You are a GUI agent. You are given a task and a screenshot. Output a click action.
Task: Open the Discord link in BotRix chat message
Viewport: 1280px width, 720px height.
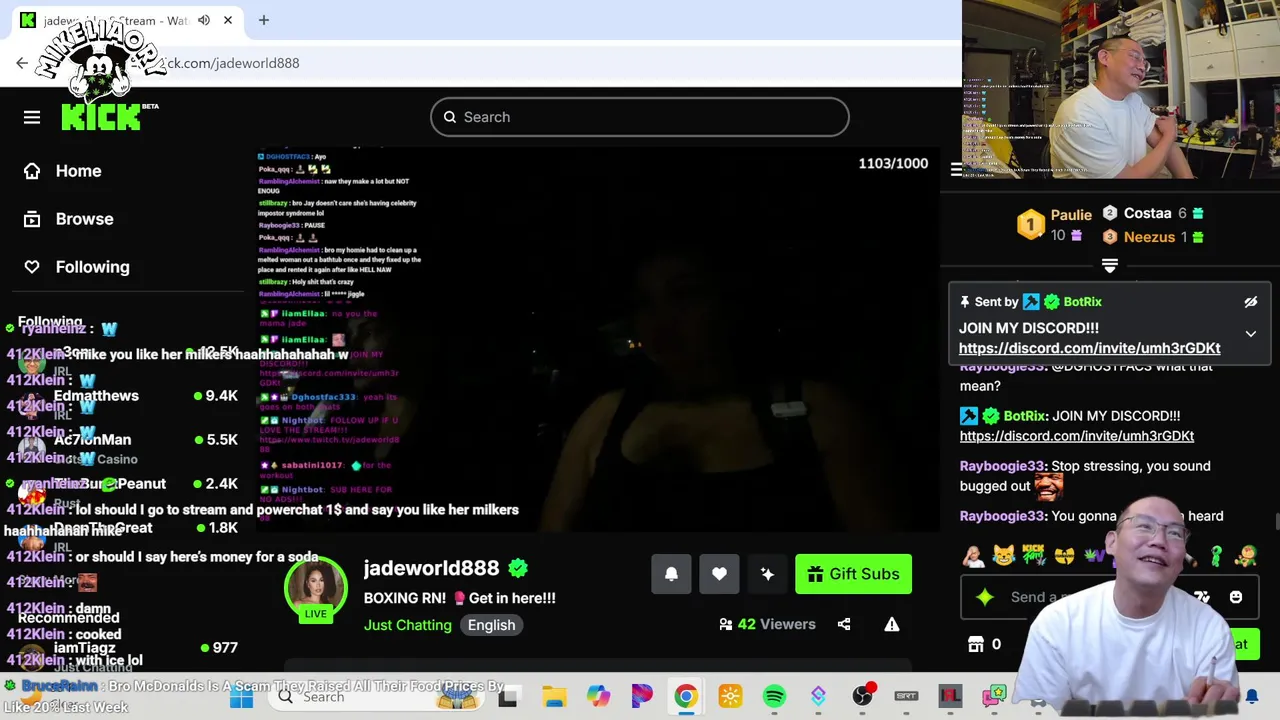click(x=1076, y=436)
